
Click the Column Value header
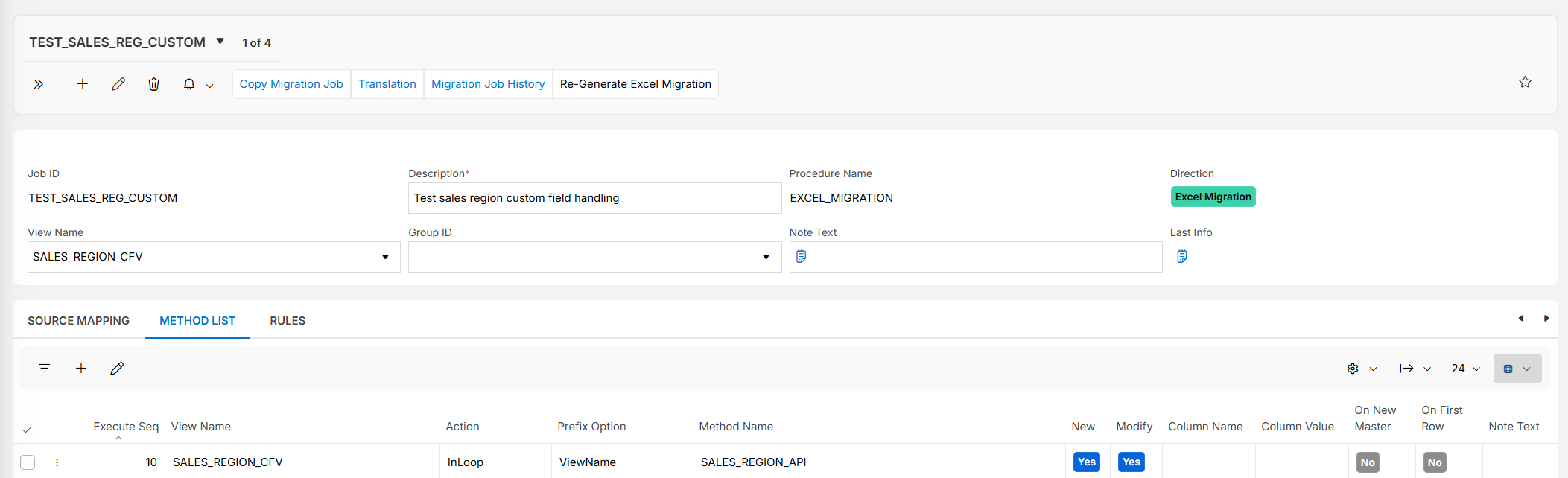coord(1298,427)
